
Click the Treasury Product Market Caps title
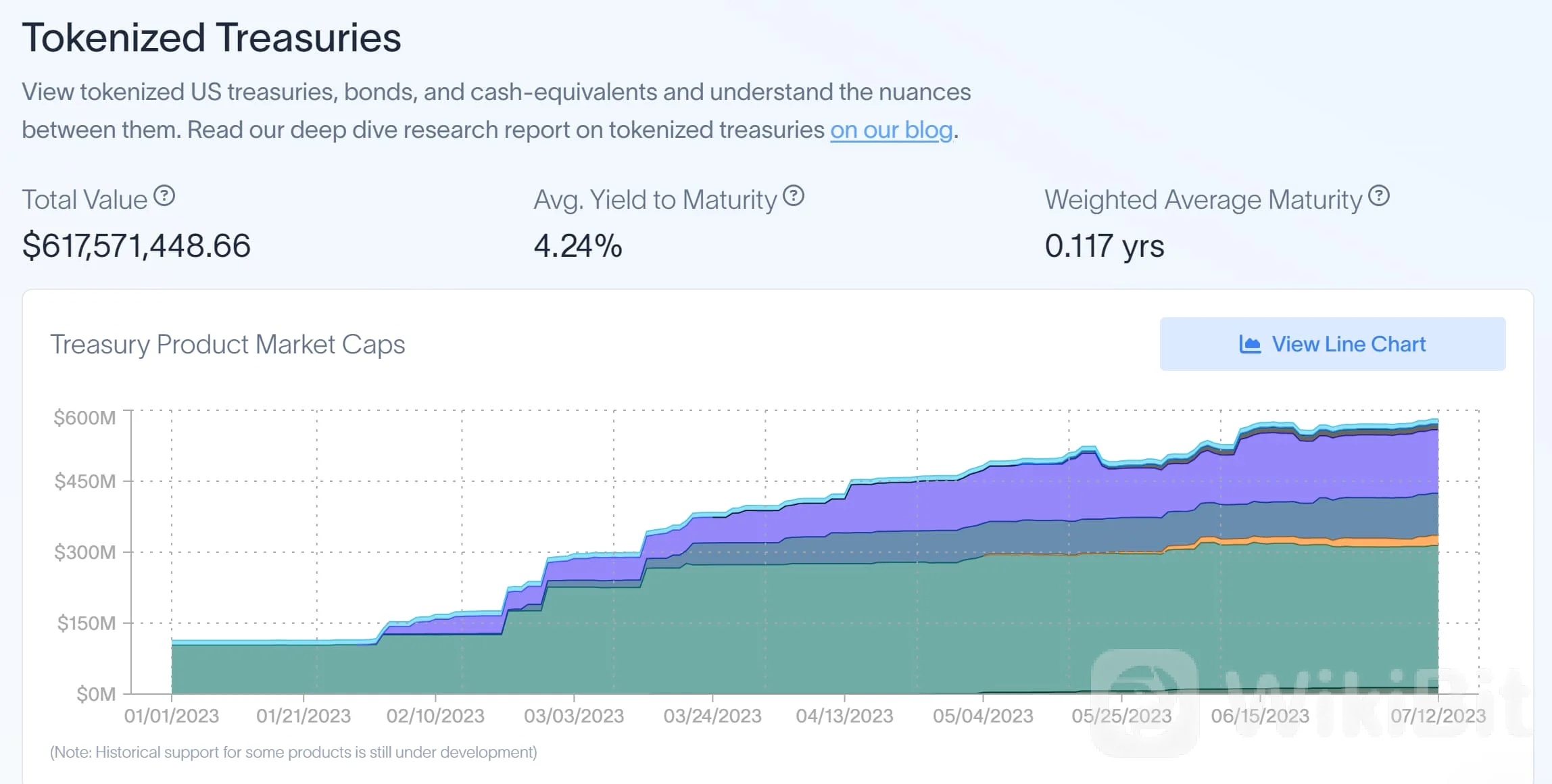pyautogui.click(x=228, y=345)
